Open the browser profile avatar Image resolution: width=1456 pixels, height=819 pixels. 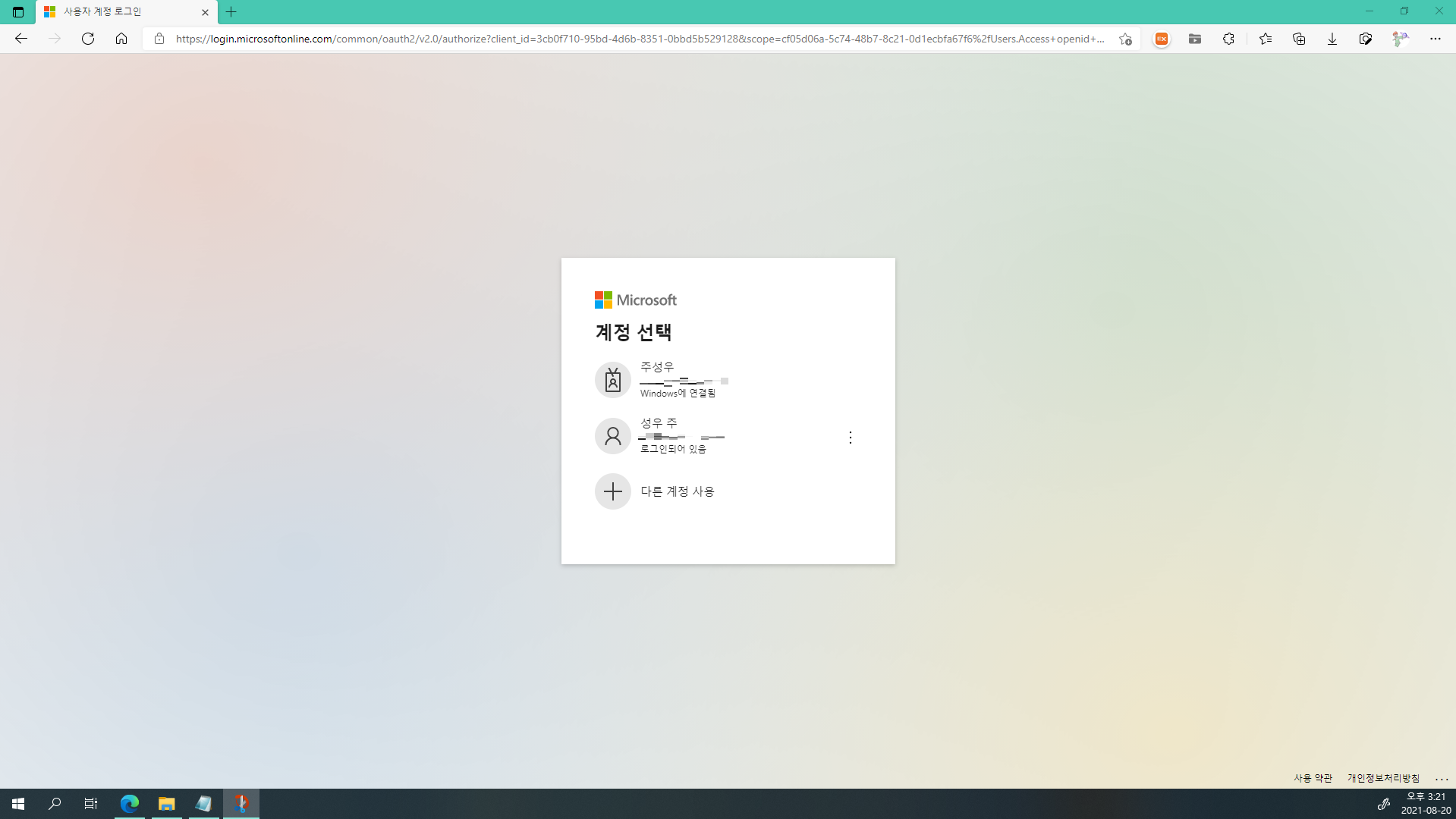pyautogui.click(x=1400, y=39)
